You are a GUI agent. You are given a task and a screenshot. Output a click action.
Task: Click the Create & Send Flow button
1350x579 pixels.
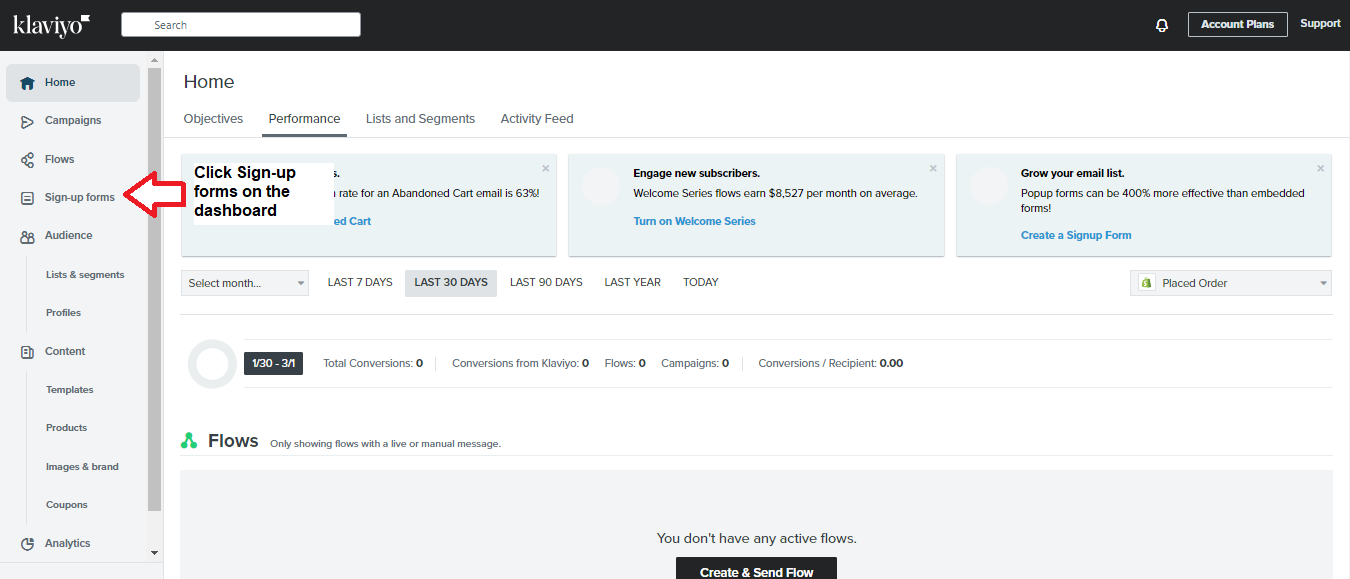tap(756, 569)
